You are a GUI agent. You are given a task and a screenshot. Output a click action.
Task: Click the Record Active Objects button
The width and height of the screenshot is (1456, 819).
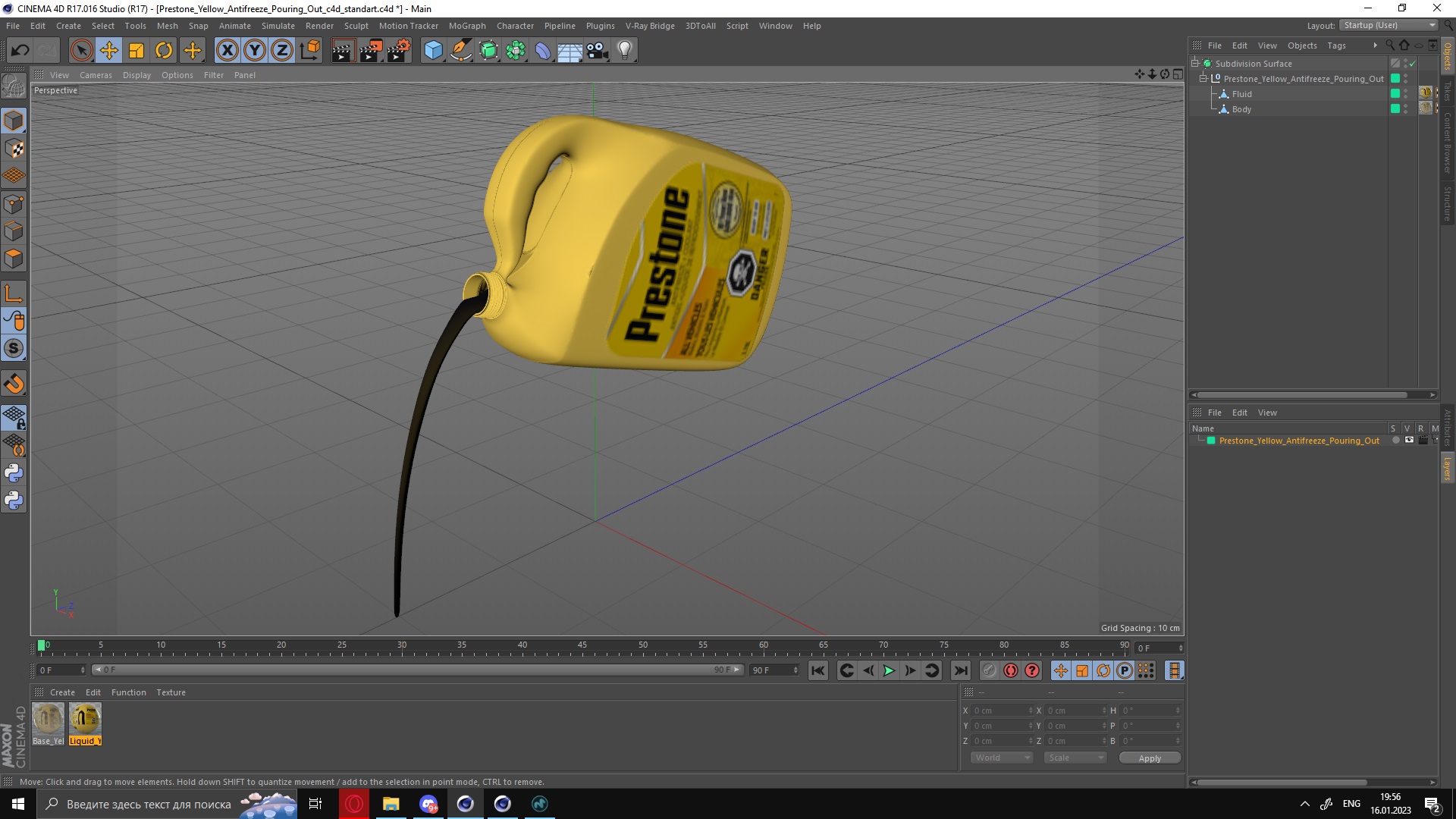[989, 670]
